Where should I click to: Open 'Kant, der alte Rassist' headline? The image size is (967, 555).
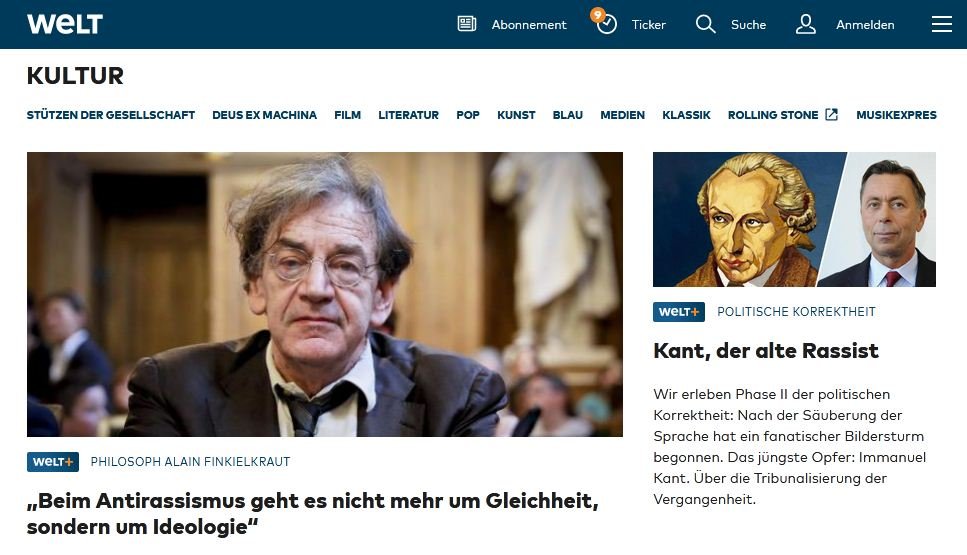(766, 351)
